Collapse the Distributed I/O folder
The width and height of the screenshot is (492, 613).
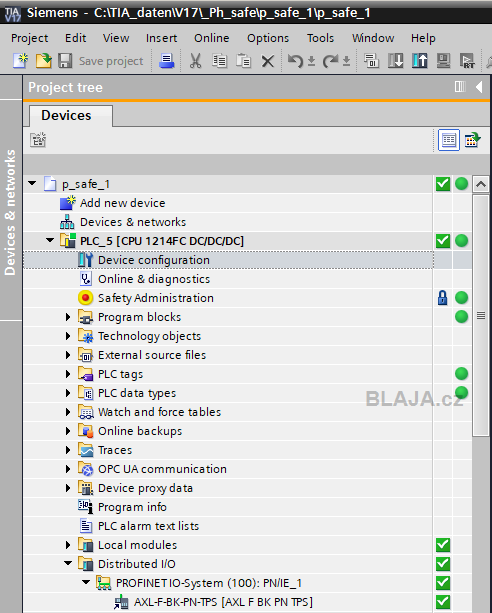(x=68, y=563)
